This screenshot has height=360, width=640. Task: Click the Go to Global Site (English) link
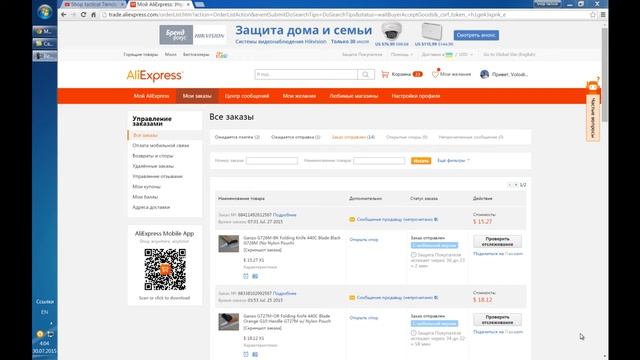point(509,55)
